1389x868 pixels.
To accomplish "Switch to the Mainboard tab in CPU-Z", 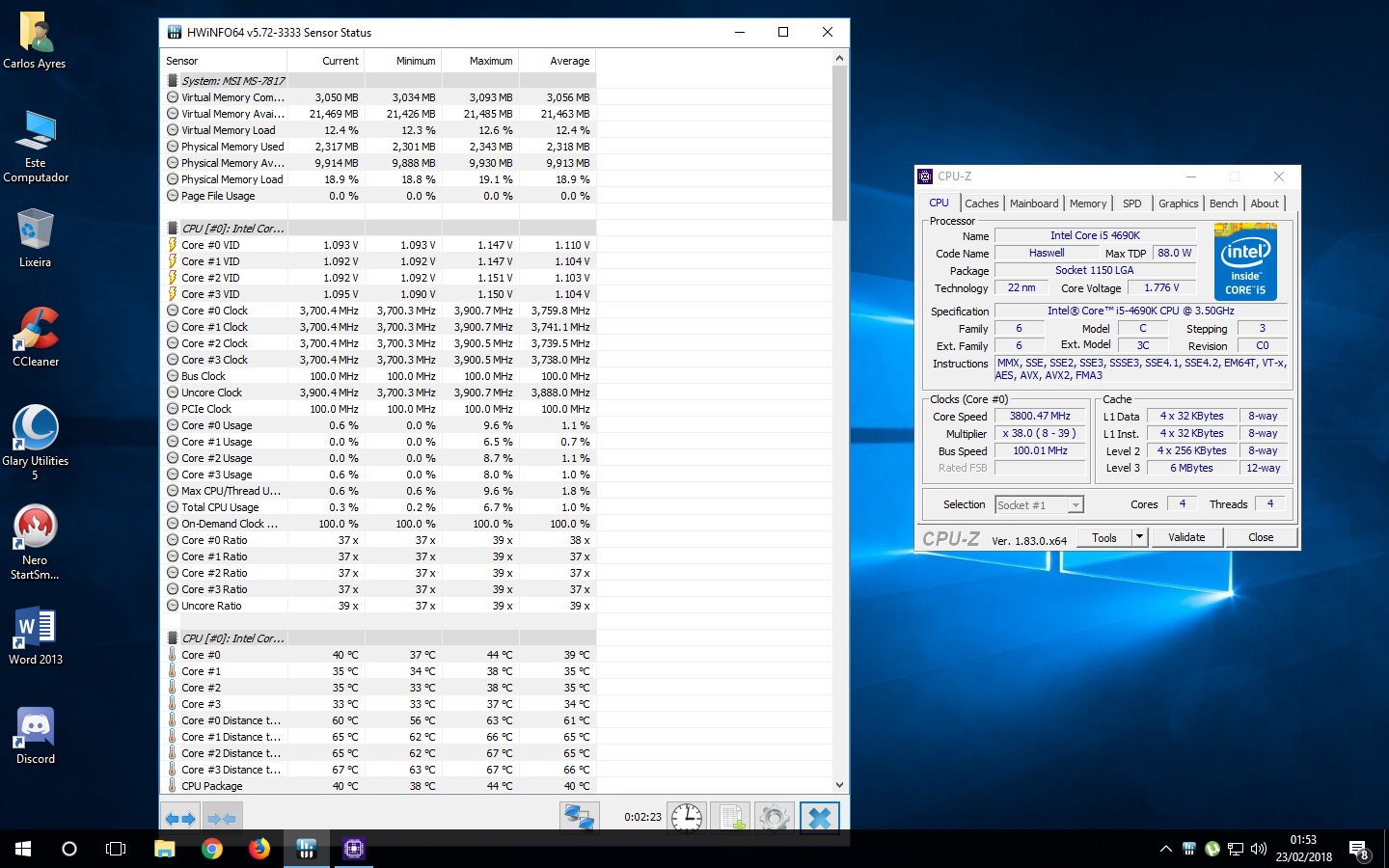I will pos(1034,203).
